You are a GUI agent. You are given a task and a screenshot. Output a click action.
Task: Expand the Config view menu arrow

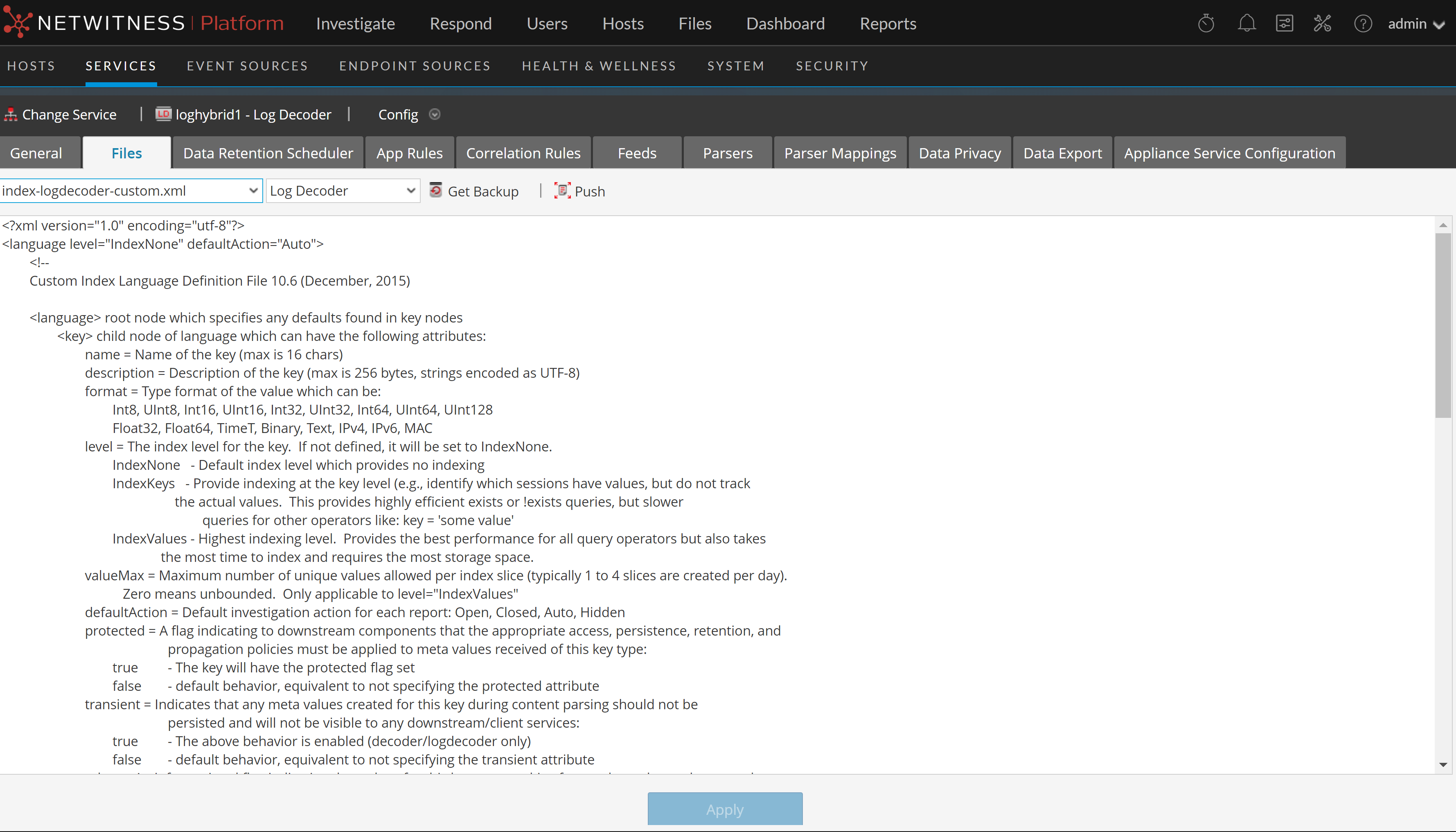coord(435,114)
